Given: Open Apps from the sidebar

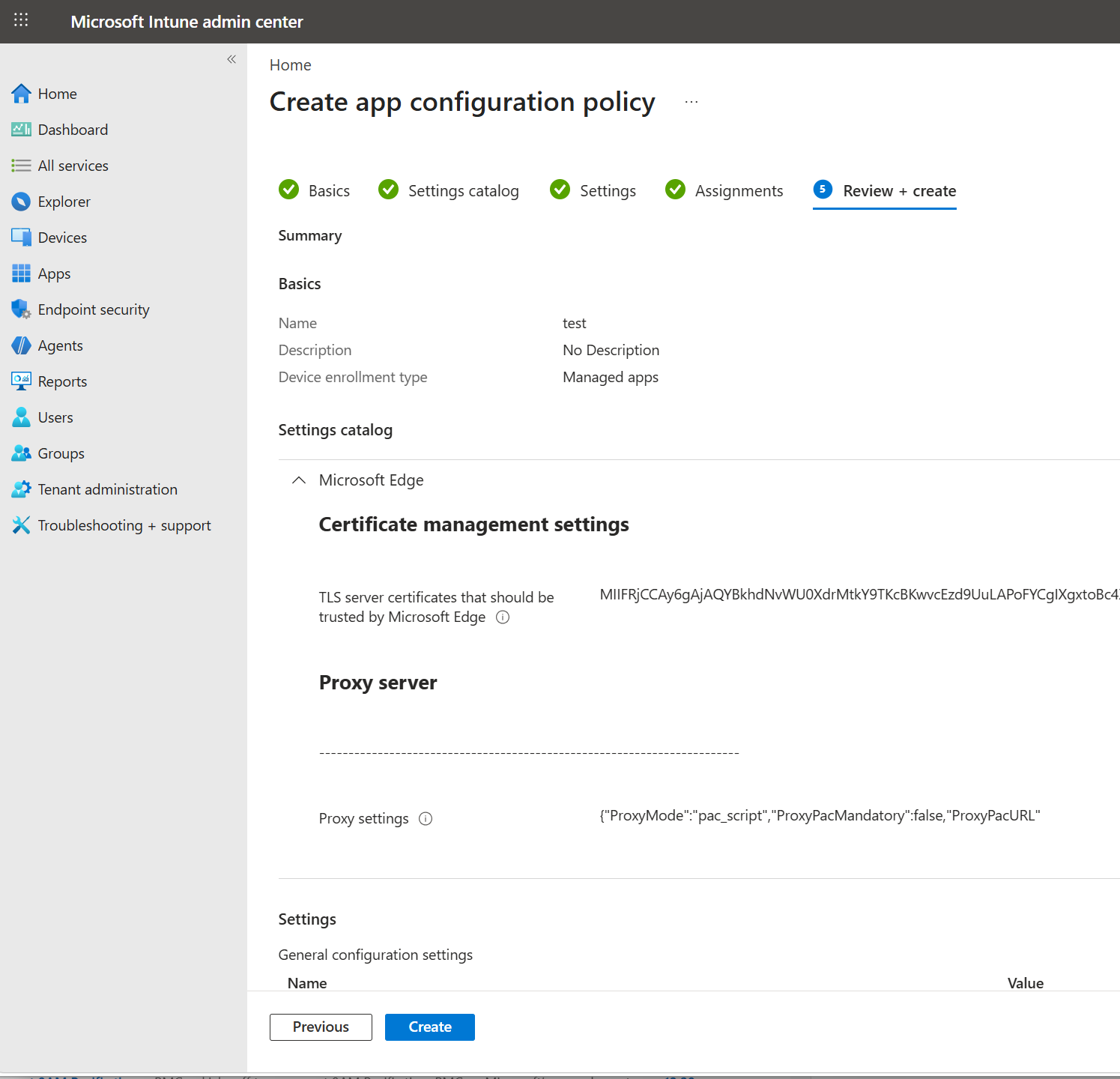Looking at the screenshot, I should [54, 273].
